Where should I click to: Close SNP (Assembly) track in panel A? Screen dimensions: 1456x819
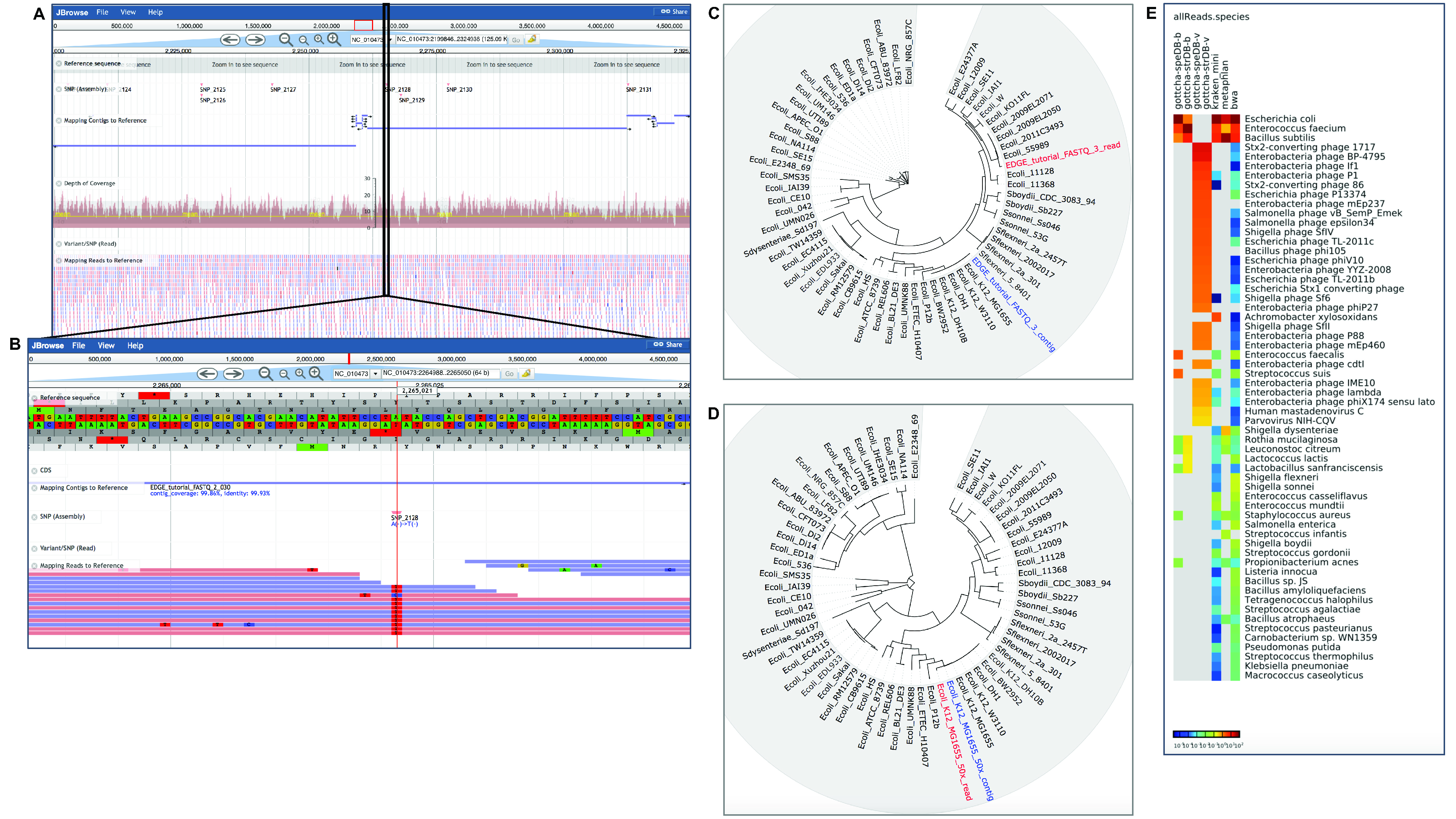click(59, 89)
